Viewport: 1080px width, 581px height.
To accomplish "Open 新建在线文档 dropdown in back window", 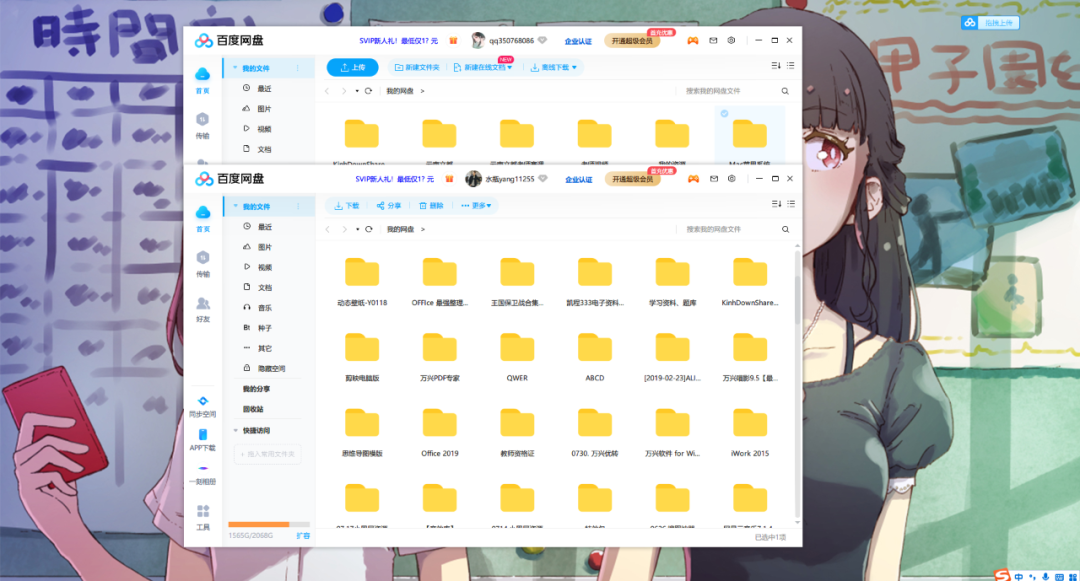I will (x=483, y=67).
